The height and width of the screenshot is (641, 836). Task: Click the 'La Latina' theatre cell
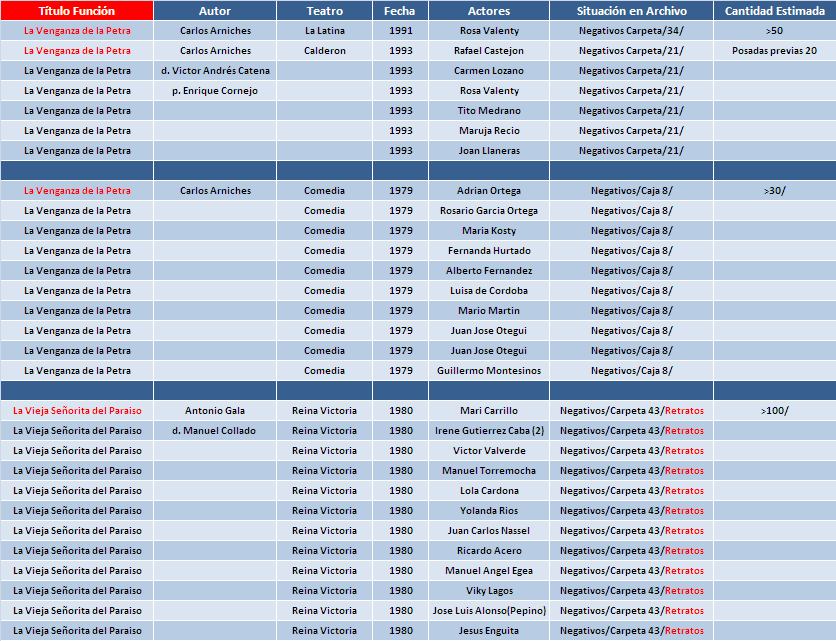pos(324,31)
